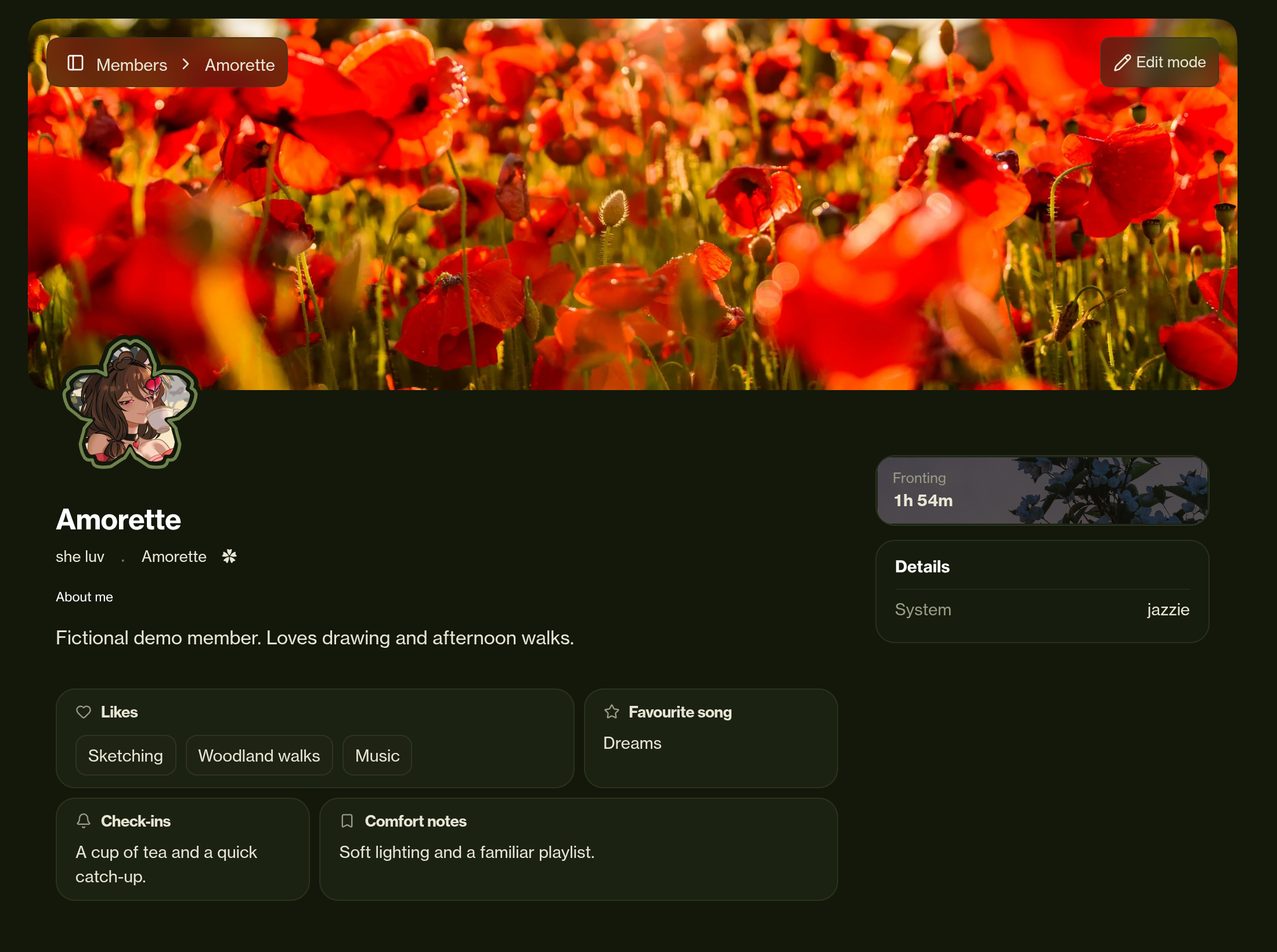1277x952 pixels.
Task: Click the jazzie system value
Action: [1168, 610]
